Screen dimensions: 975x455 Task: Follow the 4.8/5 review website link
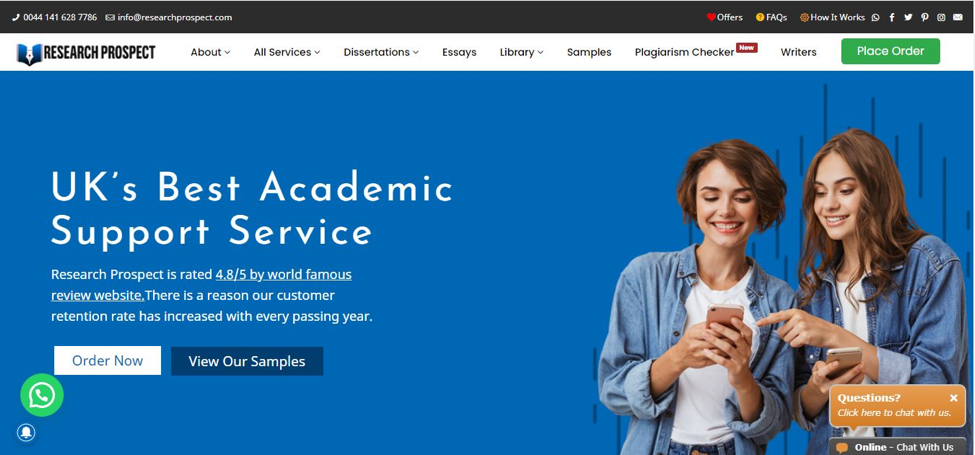tap(201, 285)
